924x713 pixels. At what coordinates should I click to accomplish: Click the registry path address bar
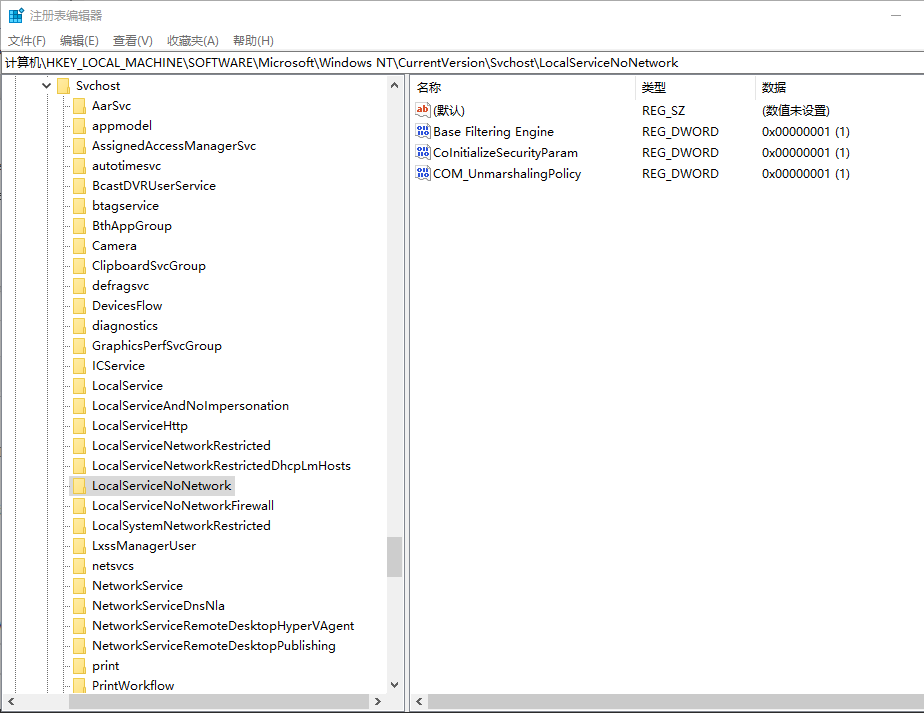point(462,62)
